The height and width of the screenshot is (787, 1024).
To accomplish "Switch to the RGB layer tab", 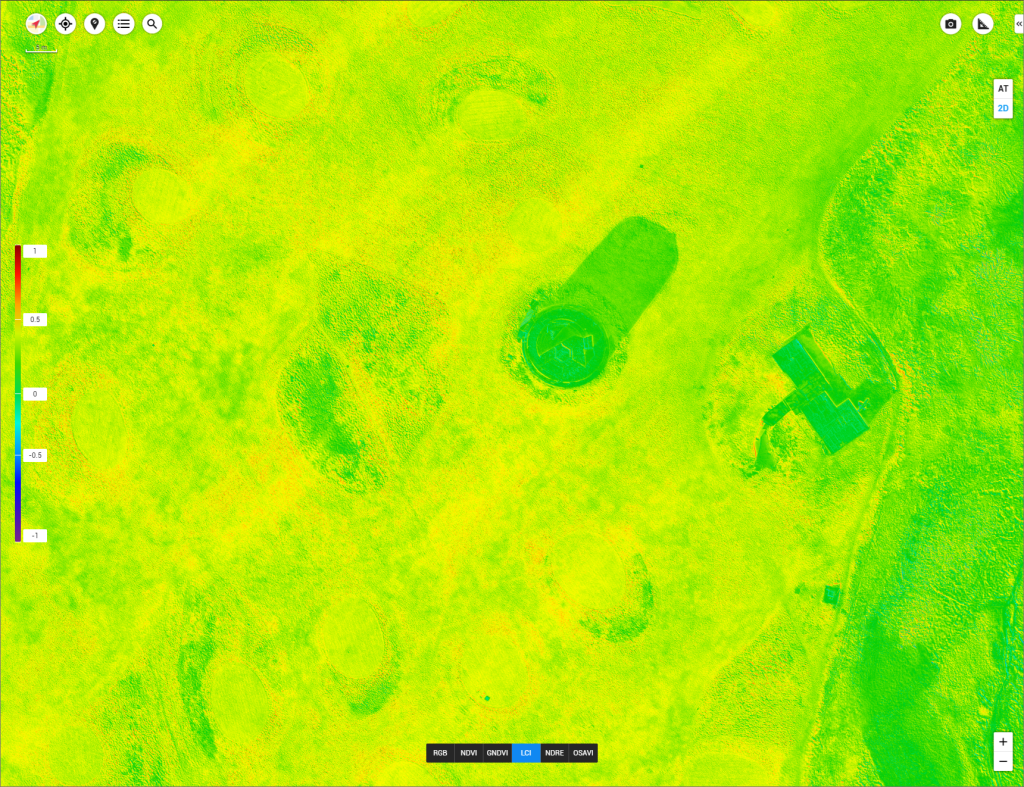I will pos(440,753).
